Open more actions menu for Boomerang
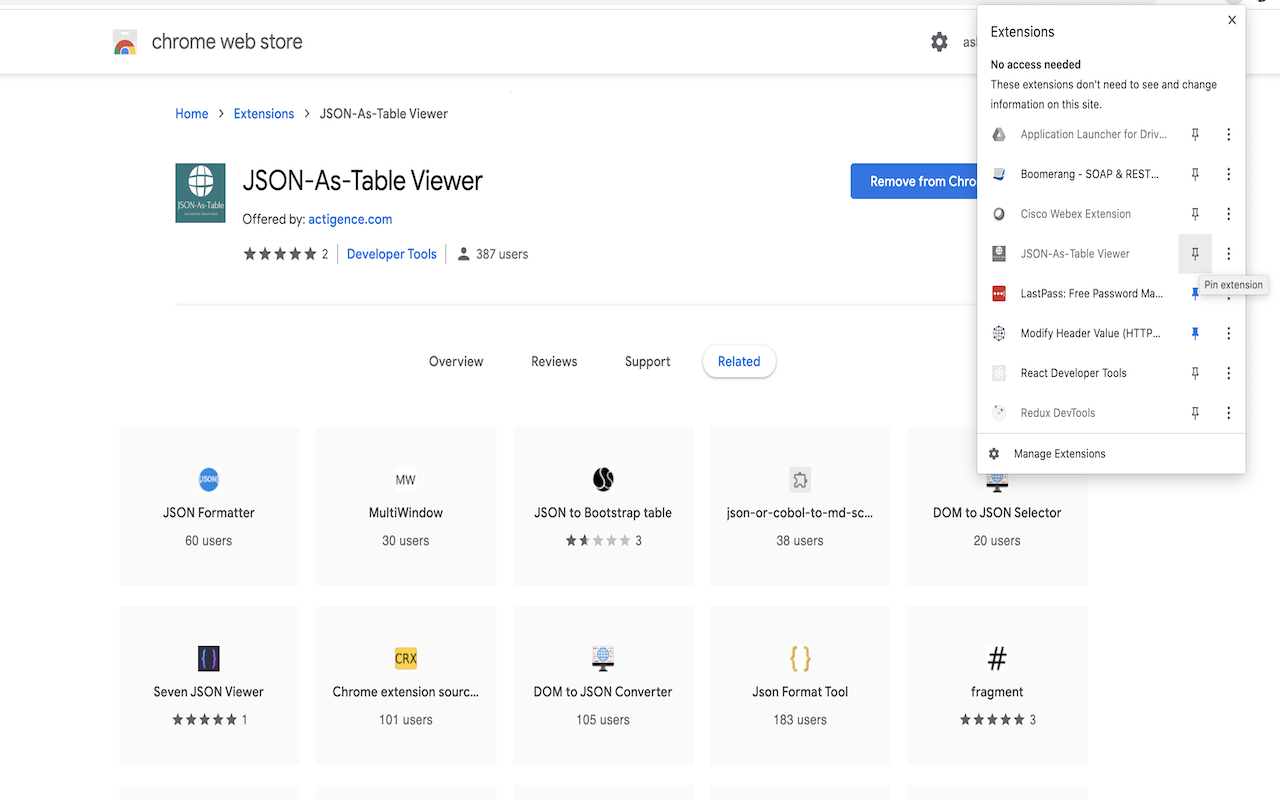 [1229, 174]
